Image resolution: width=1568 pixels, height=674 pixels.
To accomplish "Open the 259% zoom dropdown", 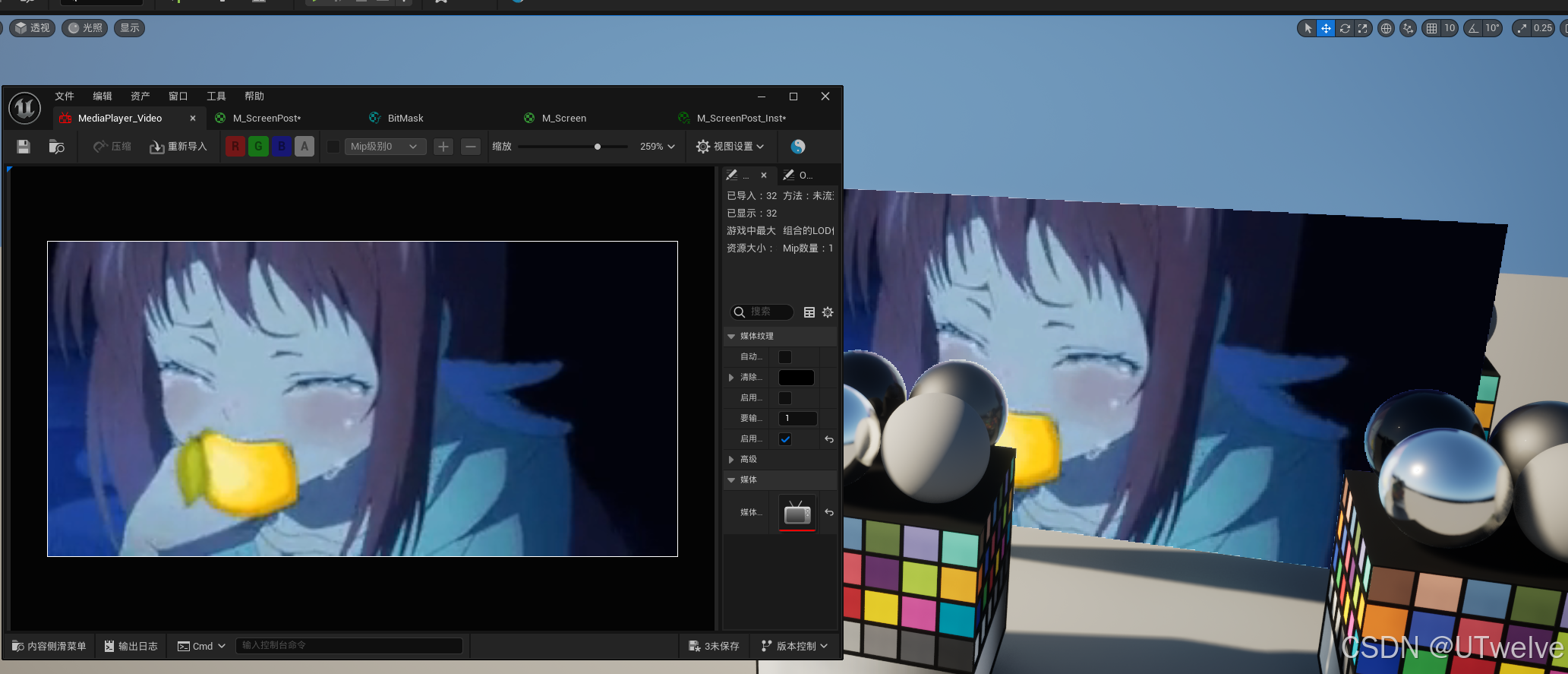I will point(657,147).
